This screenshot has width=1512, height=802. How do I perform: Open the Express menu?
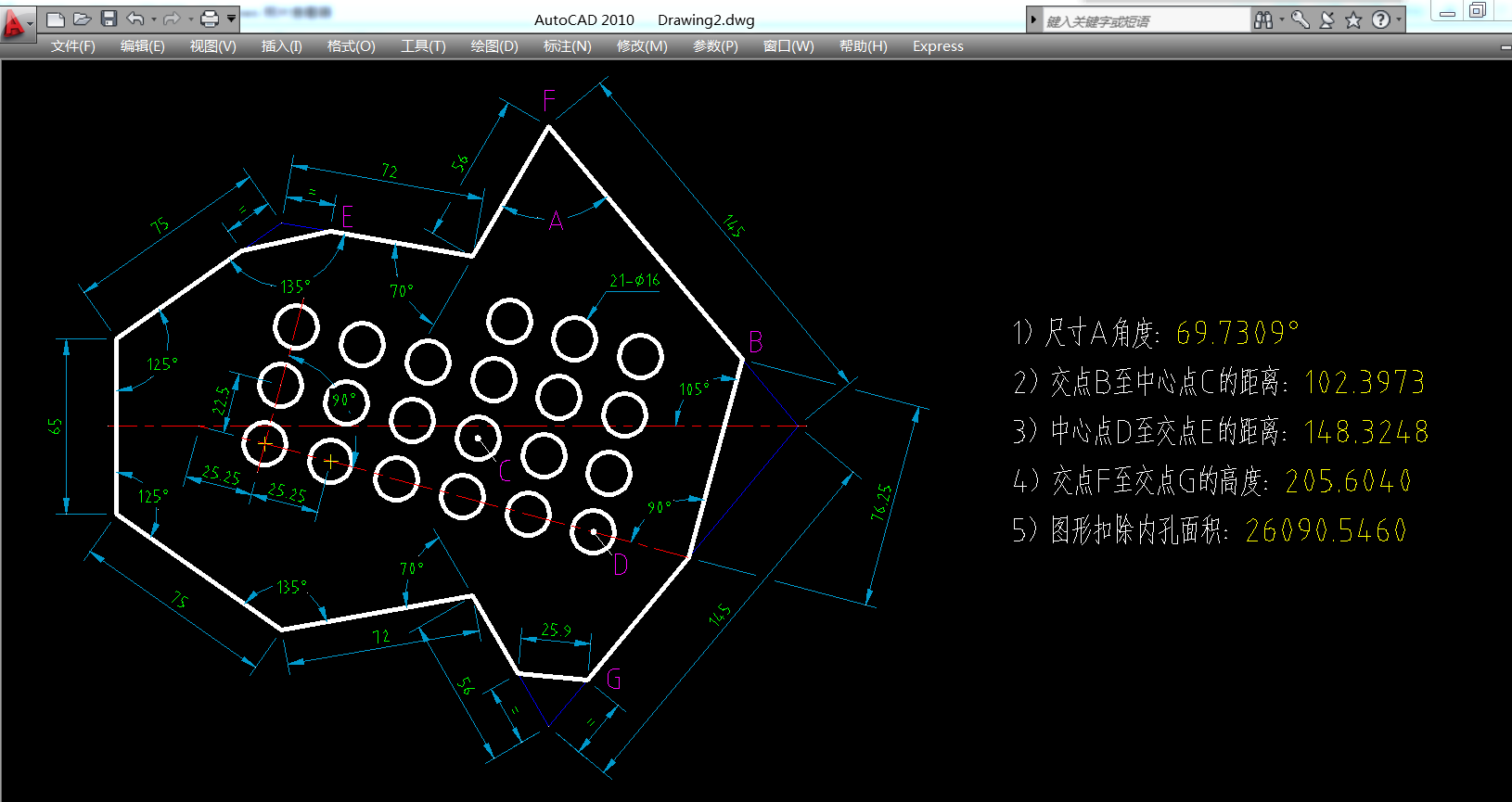pos(938,46)
